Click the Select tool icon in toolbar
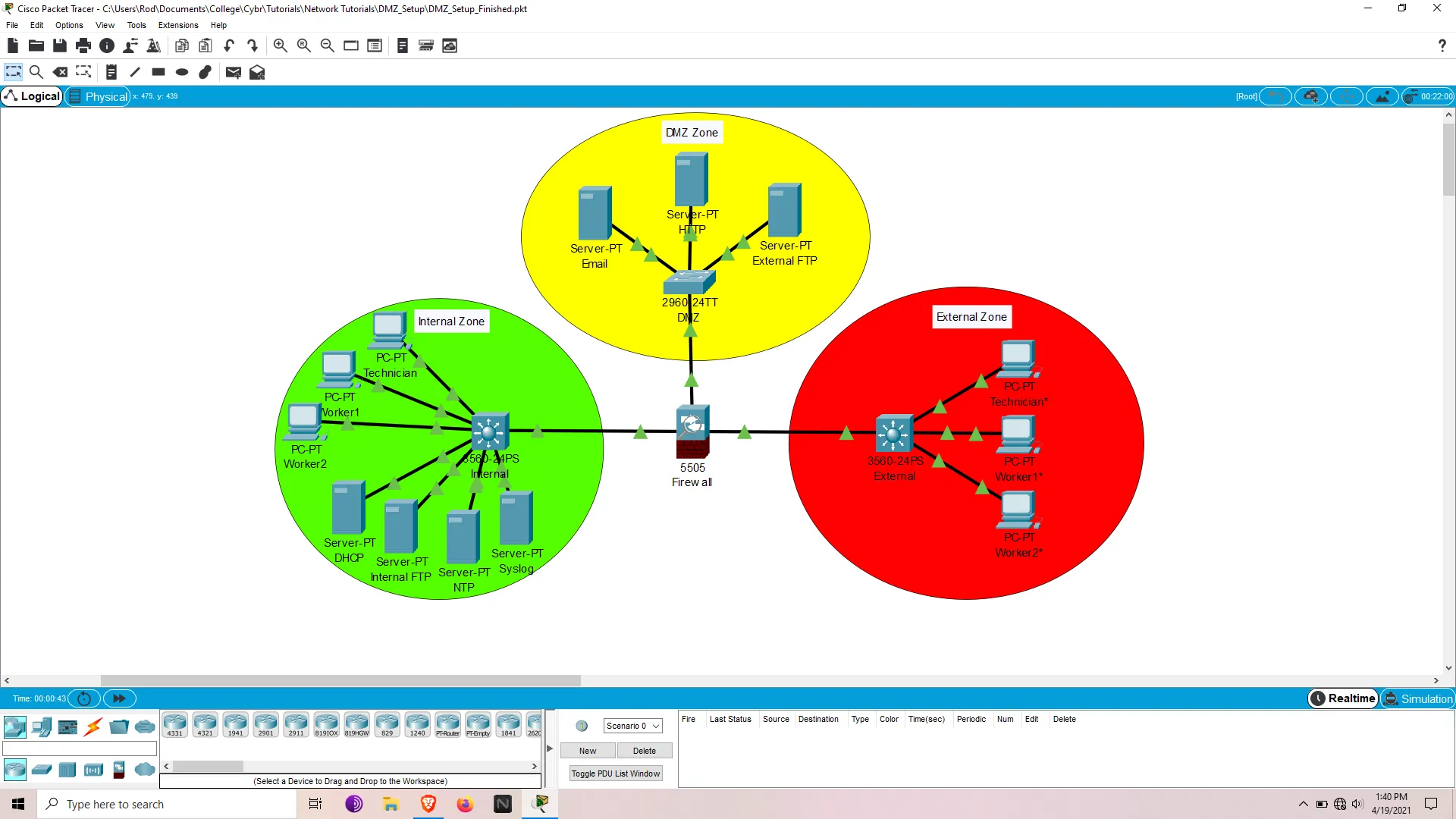The width and height of the screenshot is (1456, 819). coord(13,72)
